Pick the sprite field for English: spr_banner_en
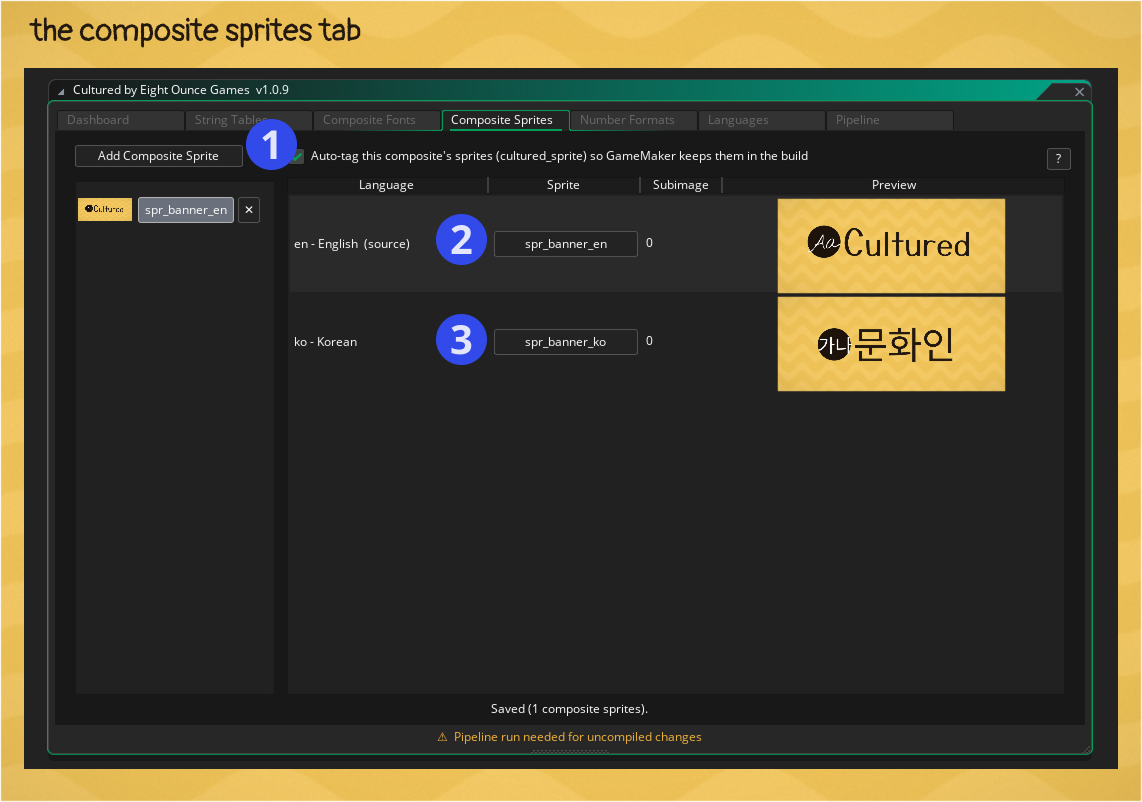The height and width of the screenshot is (802, 1142). (566, 244)
